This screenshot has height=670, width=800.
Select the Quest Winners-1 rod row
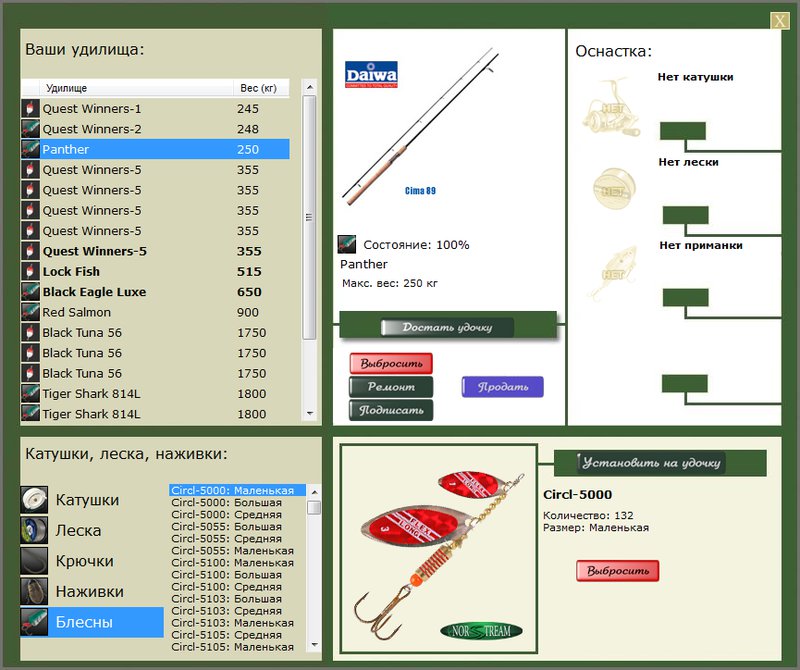(x=156, y=109)
